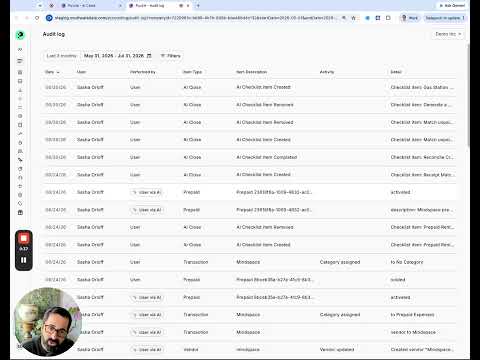The height and width of the screenshot is (360, 480).
Task: Open the calendar icon in date range
Action: coord(149,56)
